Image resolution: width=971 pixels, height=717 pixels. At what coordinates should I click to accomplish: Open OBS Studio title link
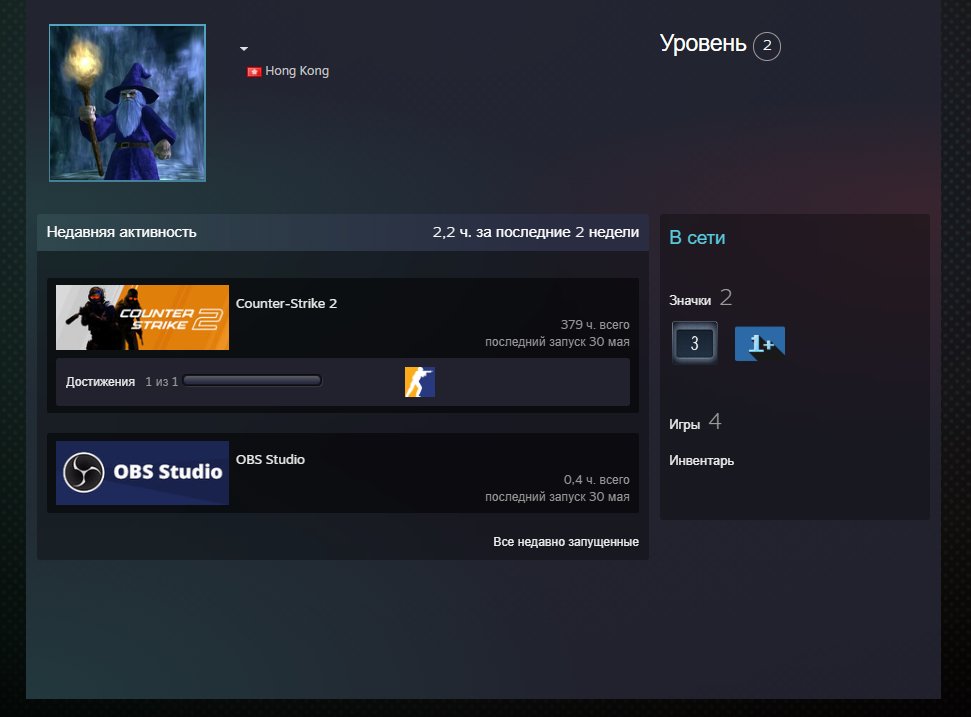[x=270, y=459]
